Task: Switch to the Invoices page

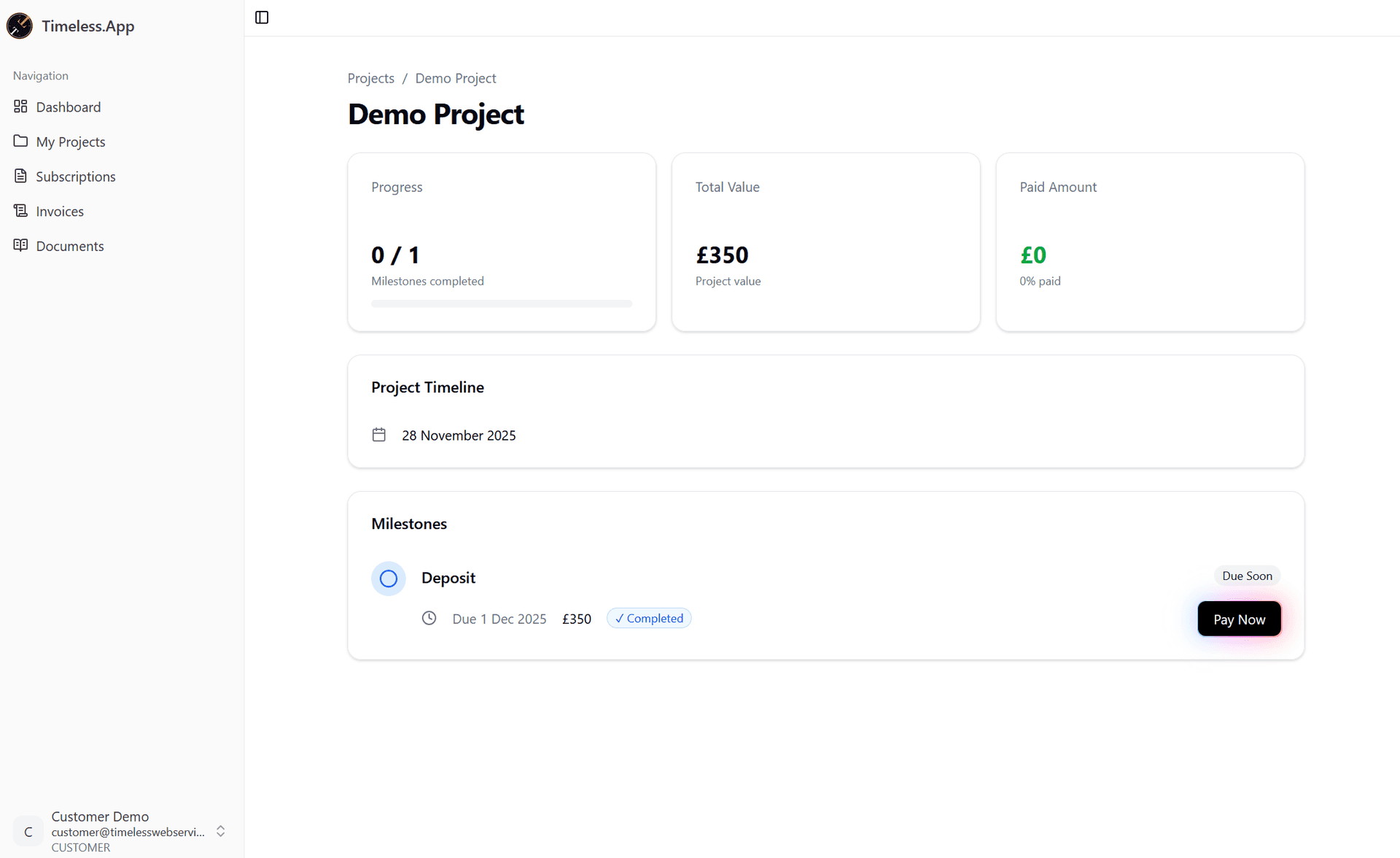Action: pos(60,211)
